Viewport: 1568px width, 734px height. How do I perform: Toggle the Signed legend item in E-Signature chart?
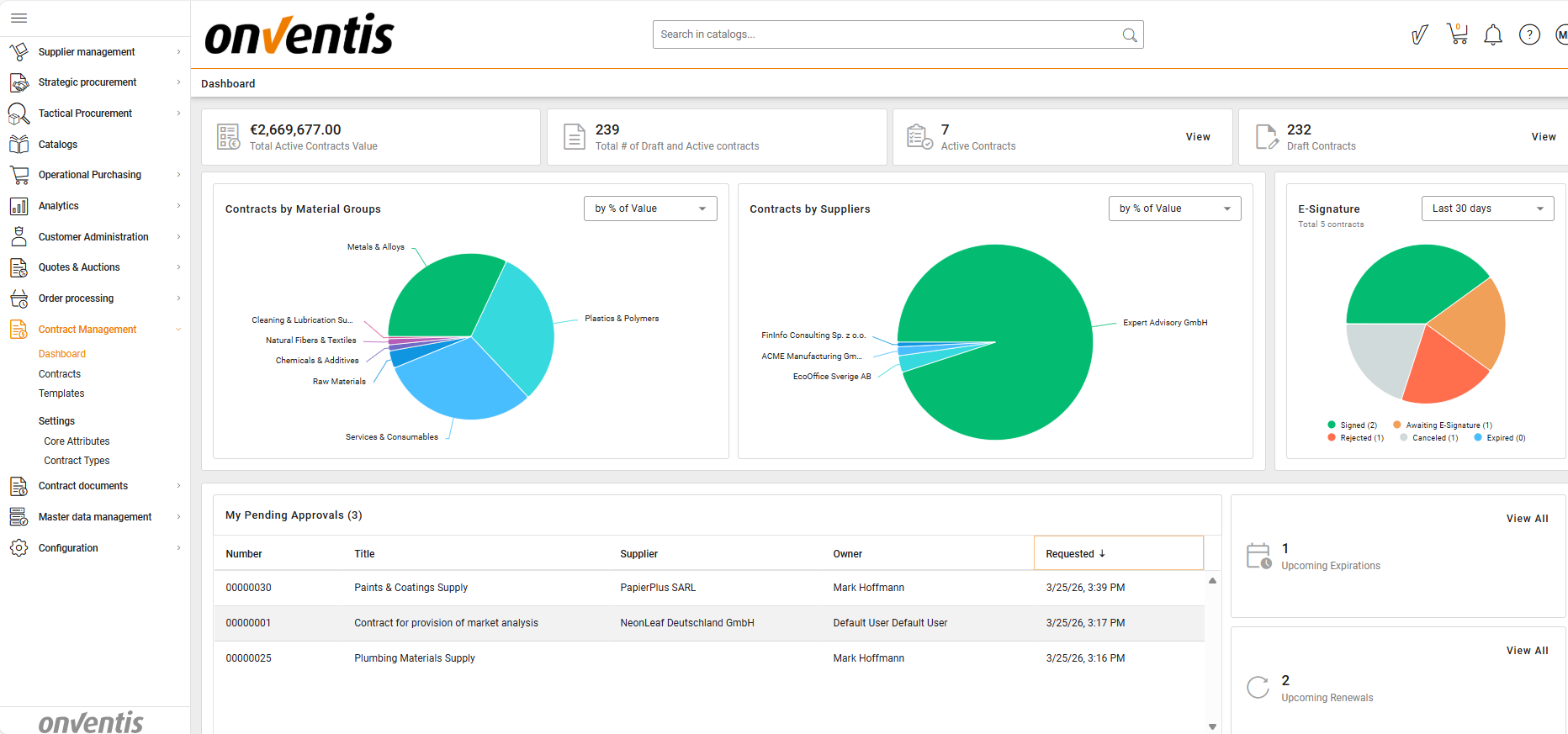(1353, 425)
